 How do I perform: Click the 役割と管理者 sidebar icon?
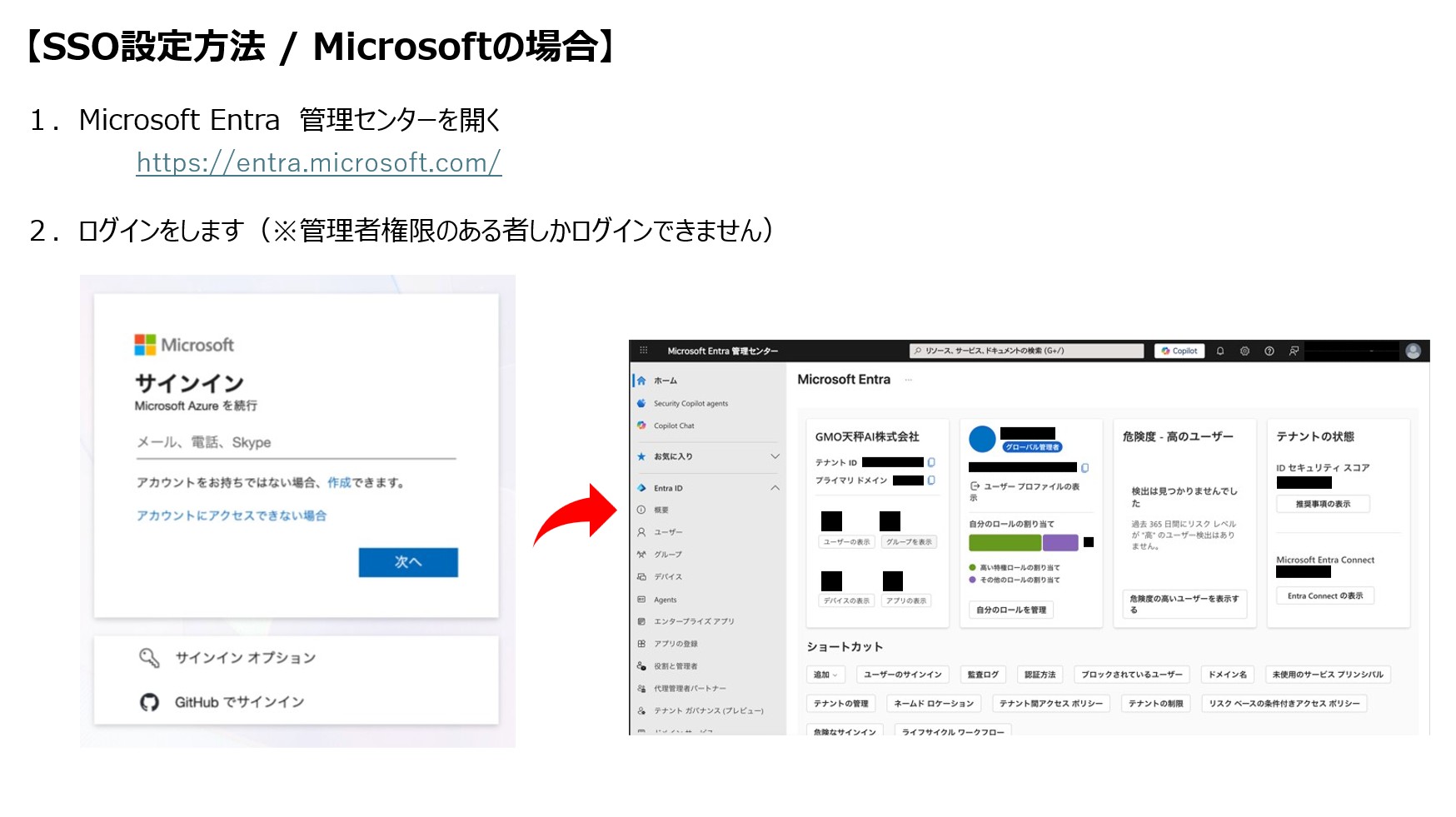point(641,666)
